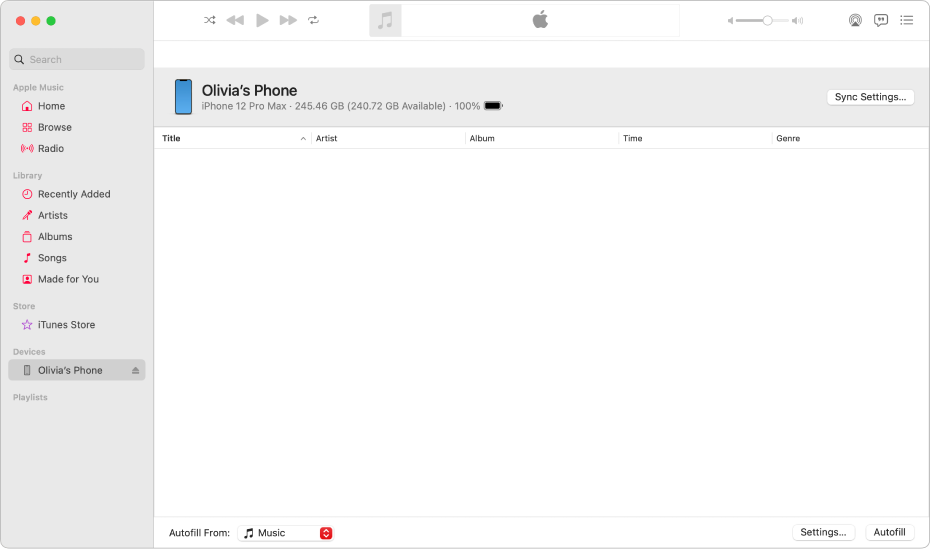
Task: Open Sync Settings for the device
Action: (x=870, y=97)
